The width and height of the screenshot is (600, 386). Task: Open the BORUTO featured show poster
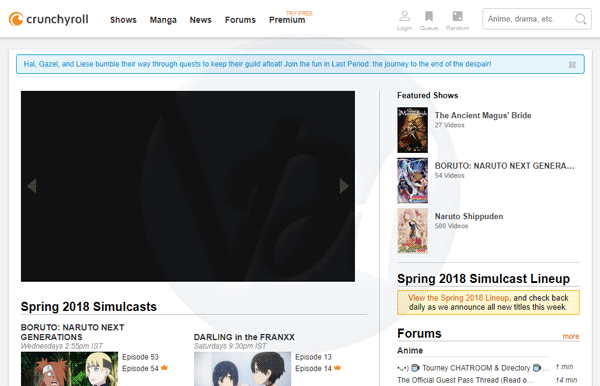coord(412,180)
